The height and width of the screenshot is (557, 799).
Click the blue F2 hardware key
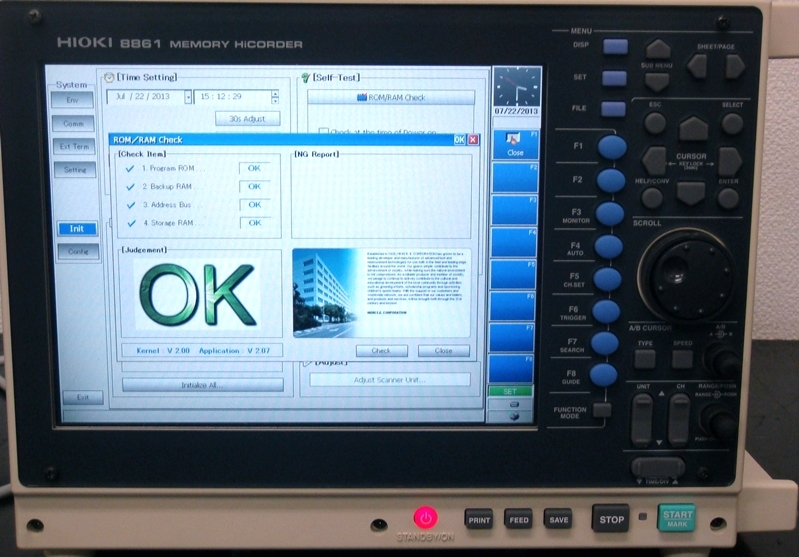point(610,180)
